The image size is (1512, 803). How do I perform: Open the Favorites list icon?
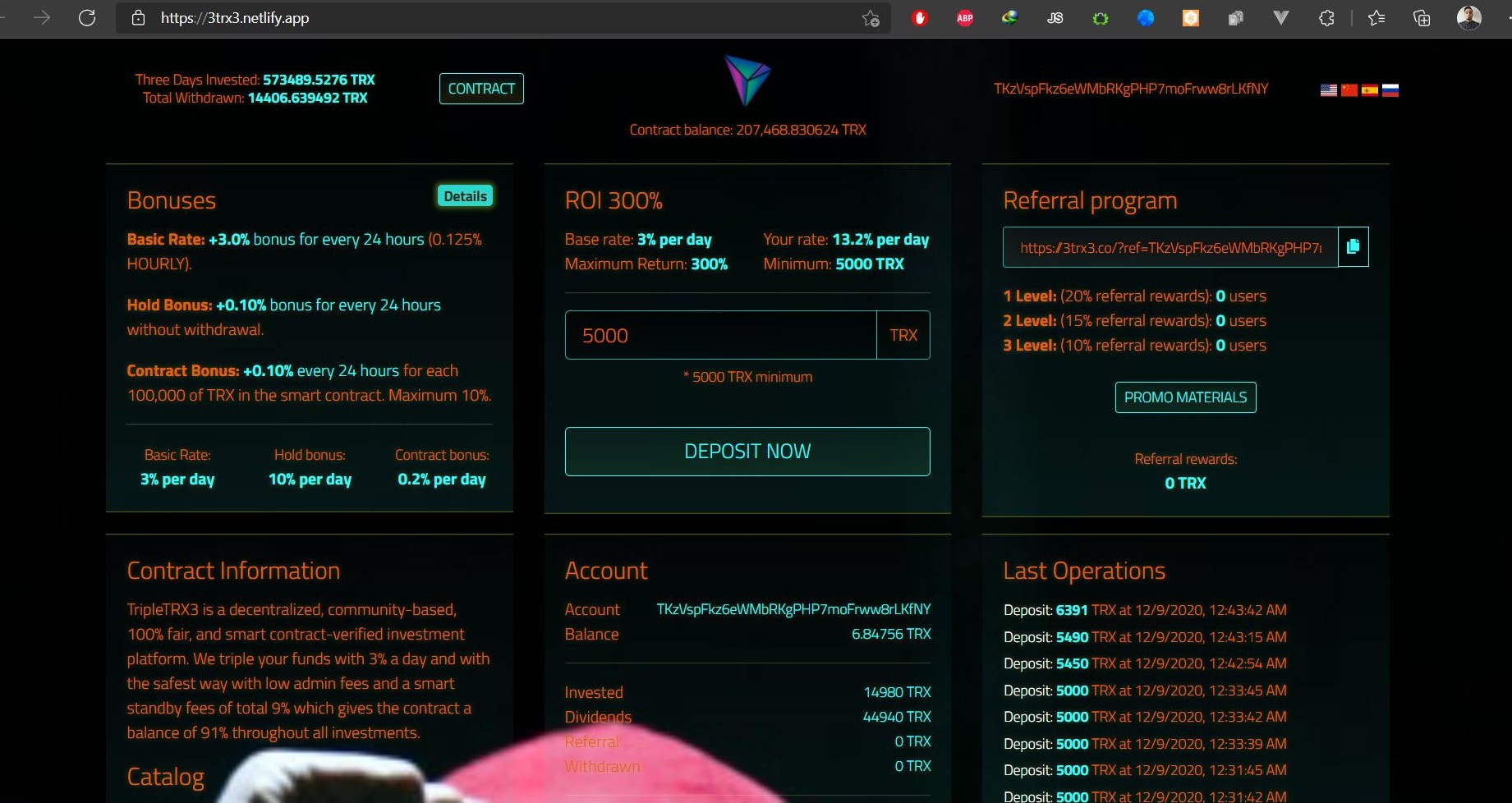coord(1376,18)
